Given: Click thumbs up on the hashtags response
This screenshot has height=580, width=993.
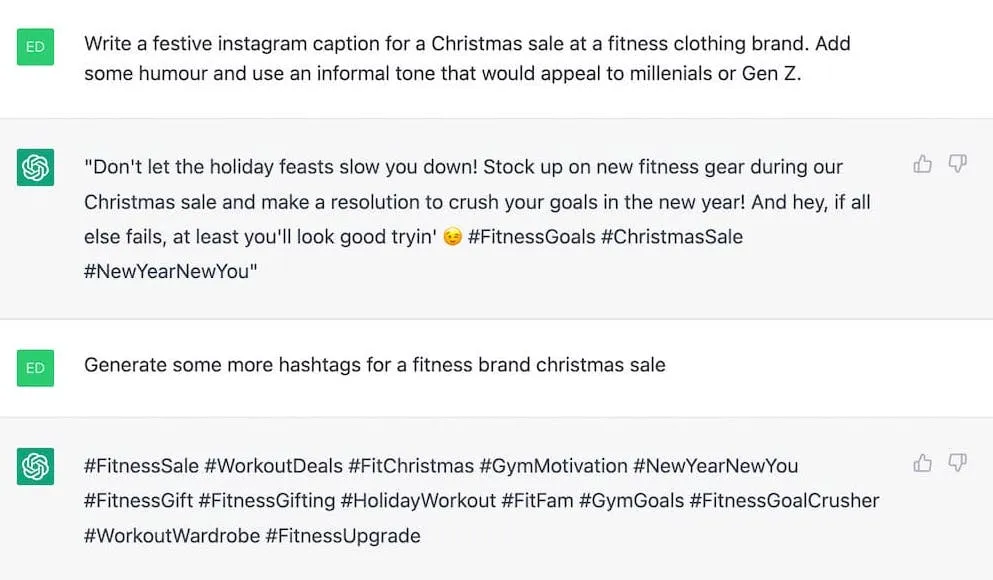Looking at the screenshot, I should point(922,463).
